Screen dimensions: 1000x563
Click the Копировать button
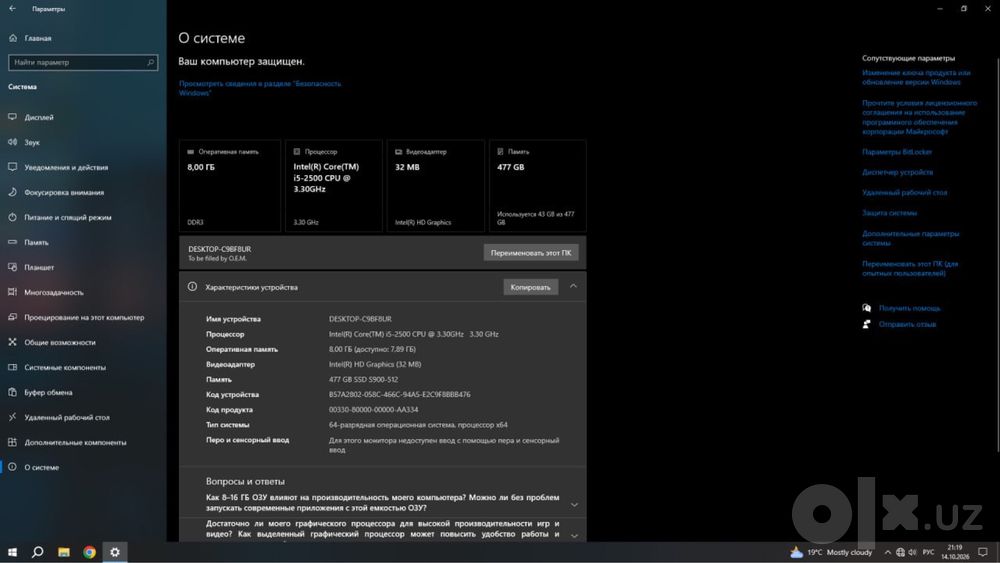click(530, 287)
